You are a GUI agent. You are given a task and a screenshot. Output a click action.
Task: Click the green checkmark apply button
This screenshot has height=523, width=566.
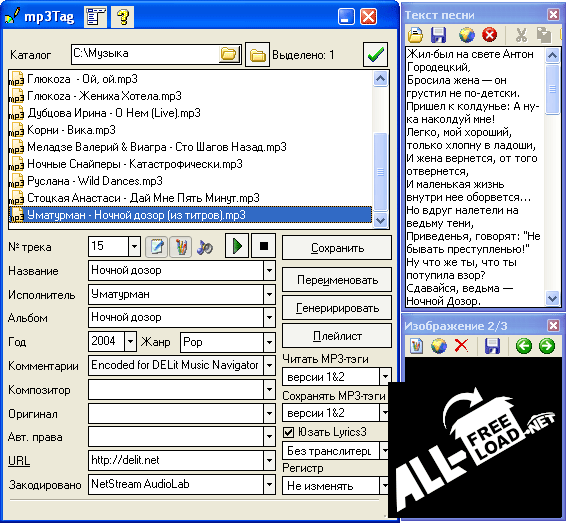[375, 55]
